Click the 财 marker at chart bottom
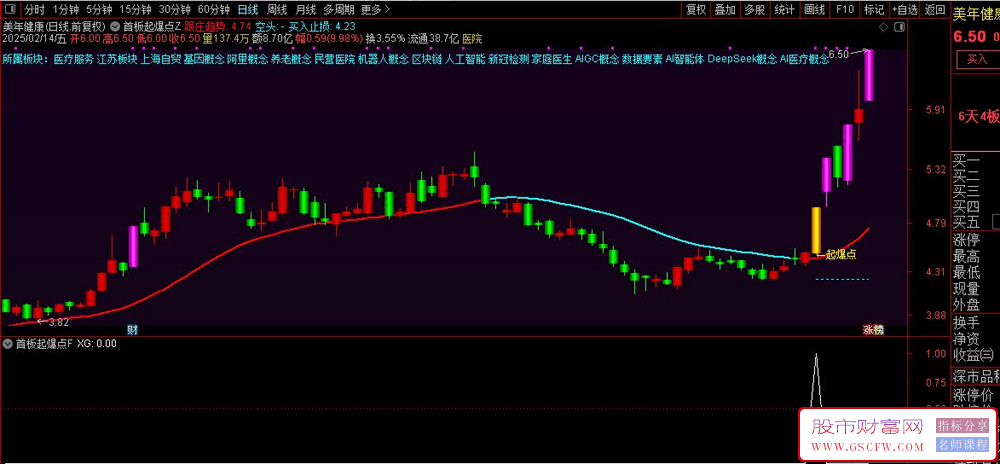 point(132,330)
